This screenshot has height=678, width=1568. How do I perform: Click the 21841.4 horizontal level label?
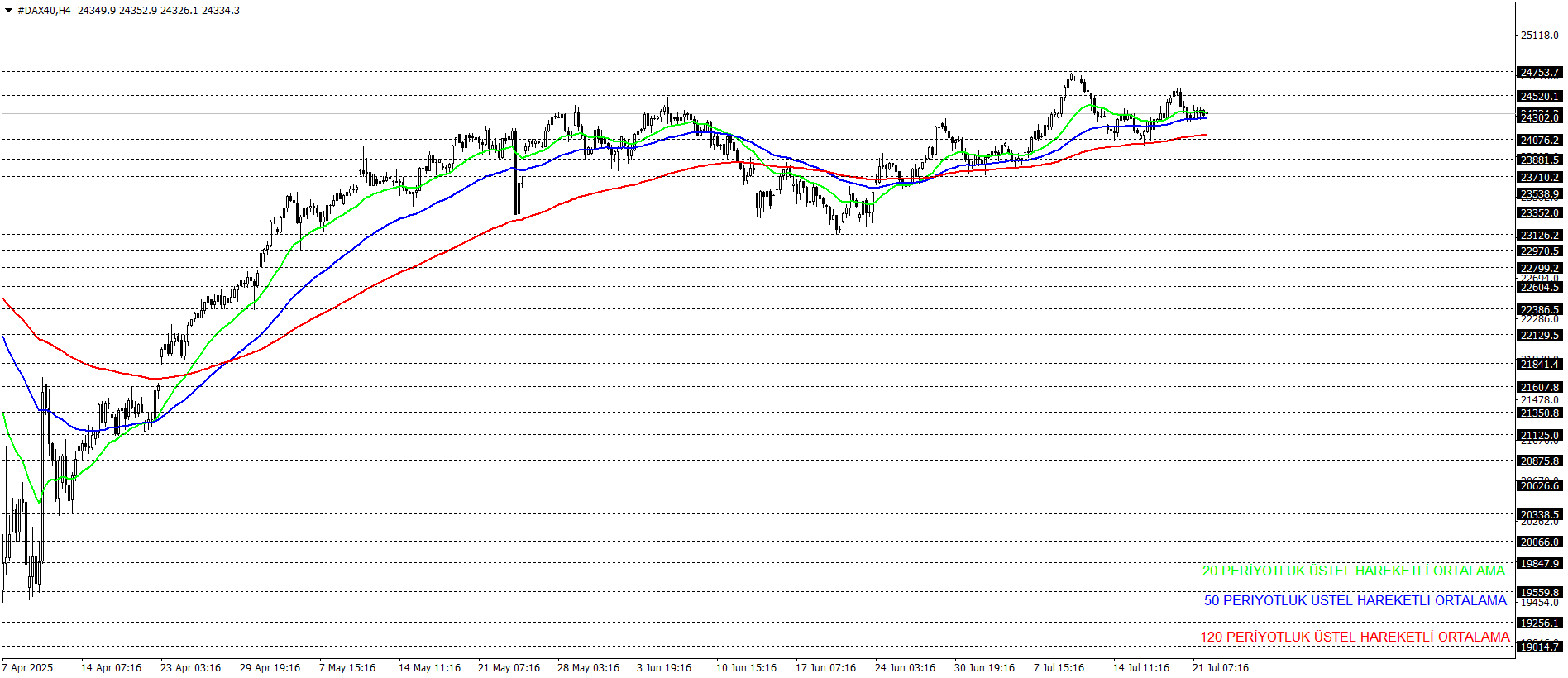coord(1540,365)
